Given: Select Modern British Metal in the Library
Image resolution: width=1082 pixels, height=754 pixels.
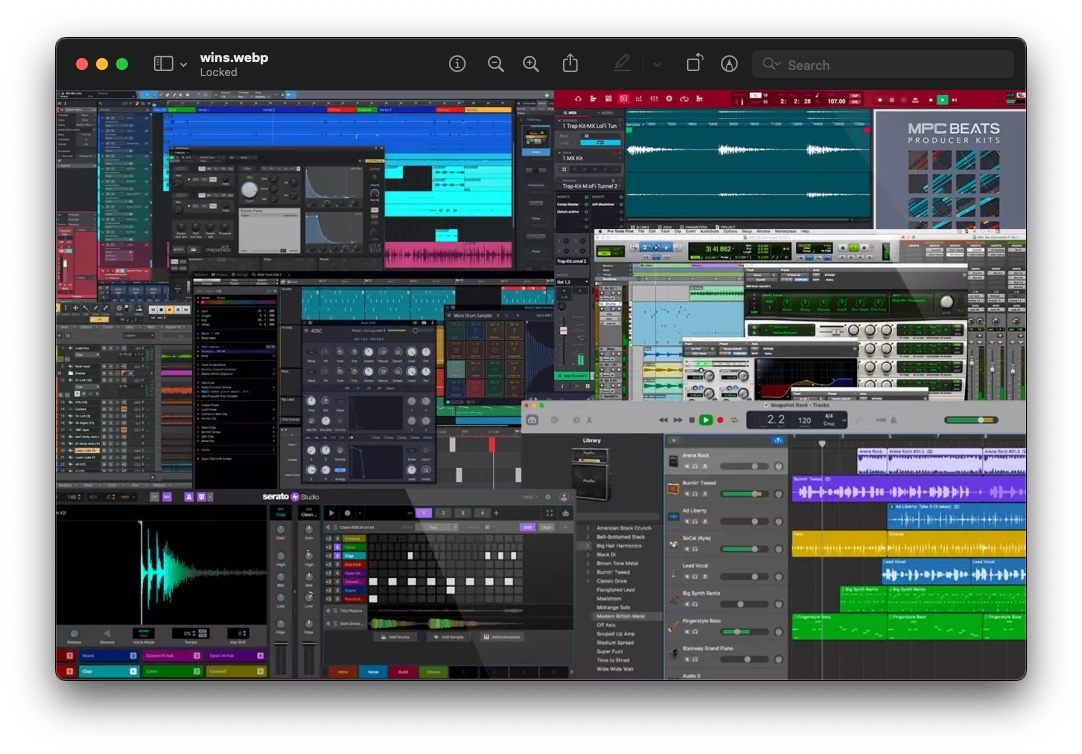Looking at the screenshot, I should tap(620, 616).
